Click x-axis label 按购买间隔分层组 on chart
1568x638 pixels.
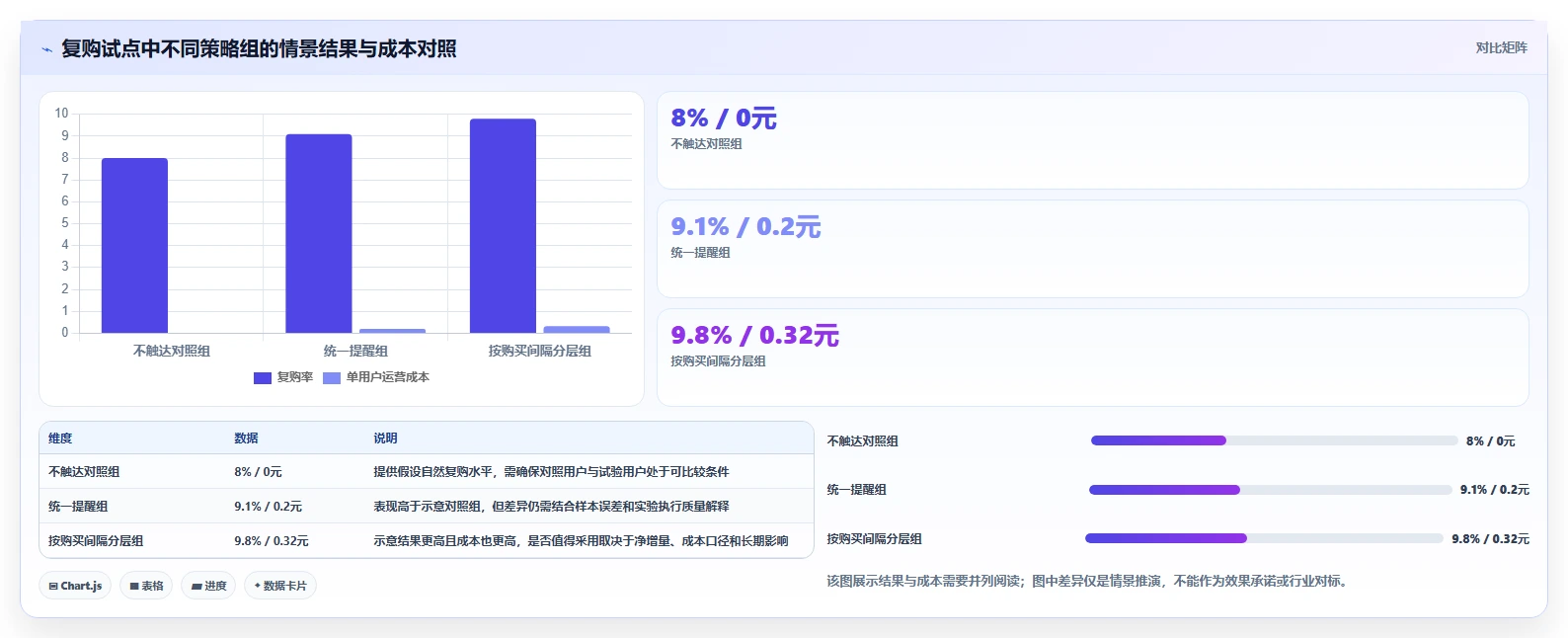[x=540, y=351]
